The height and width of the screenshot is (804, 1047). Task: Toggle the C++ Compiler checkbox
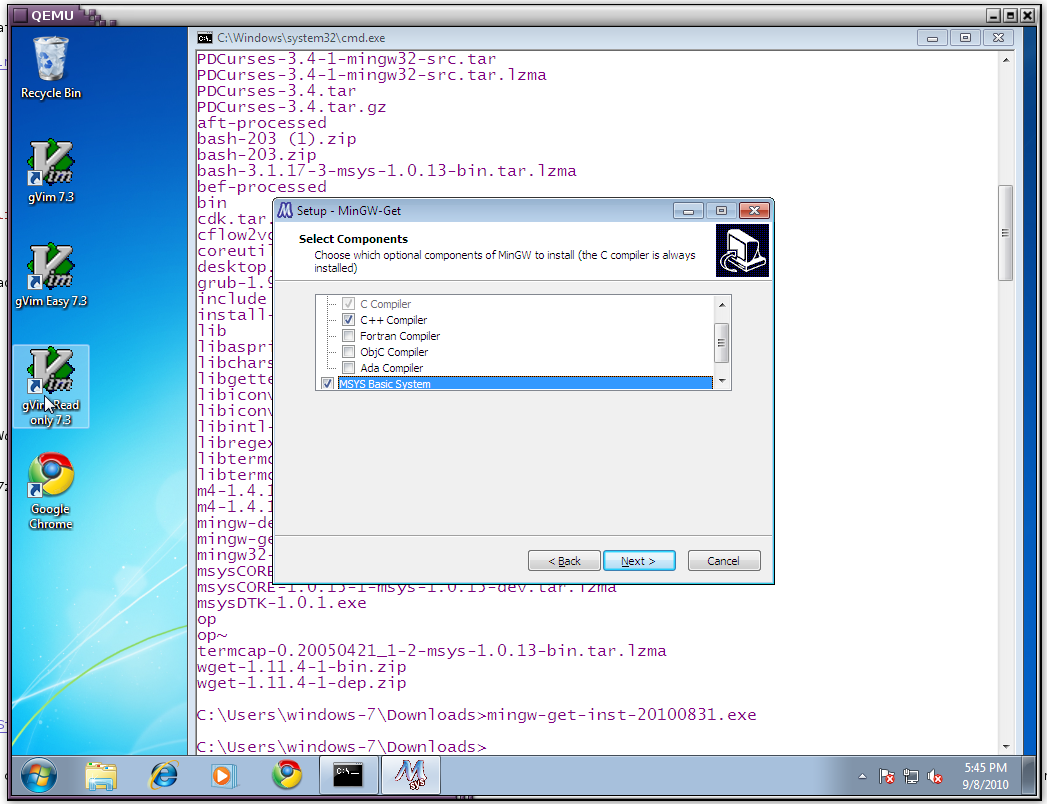tap(349, 320)
